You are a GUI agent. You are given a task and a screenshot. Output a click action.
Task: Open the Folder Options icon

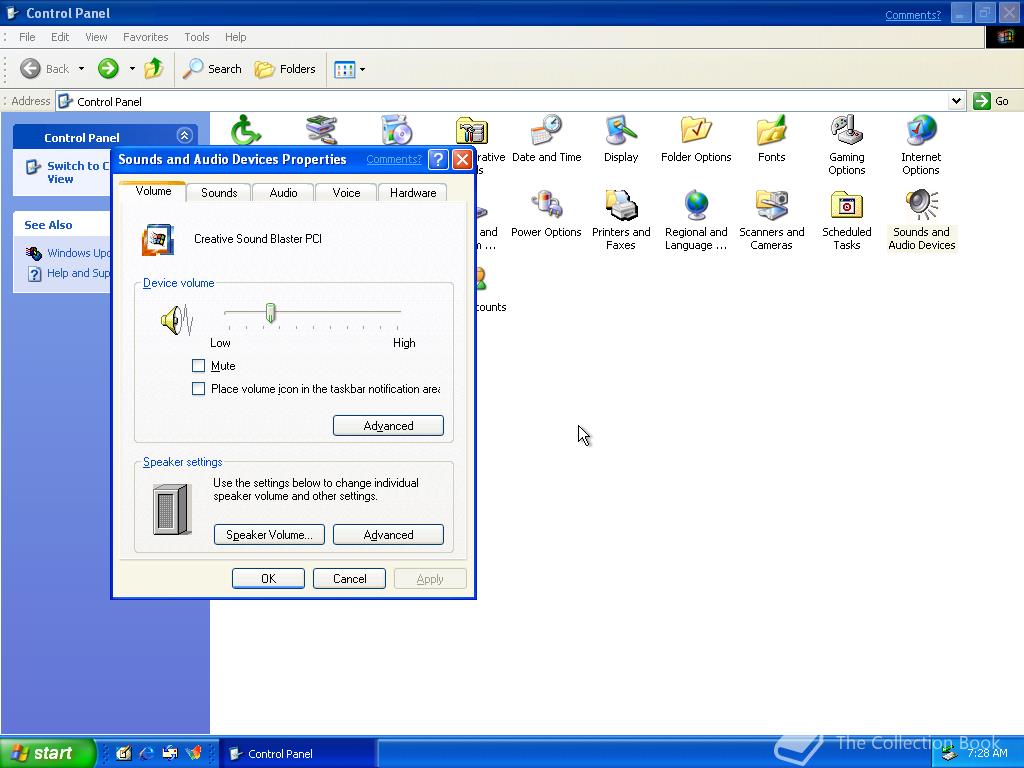click(x=696, y=138)
